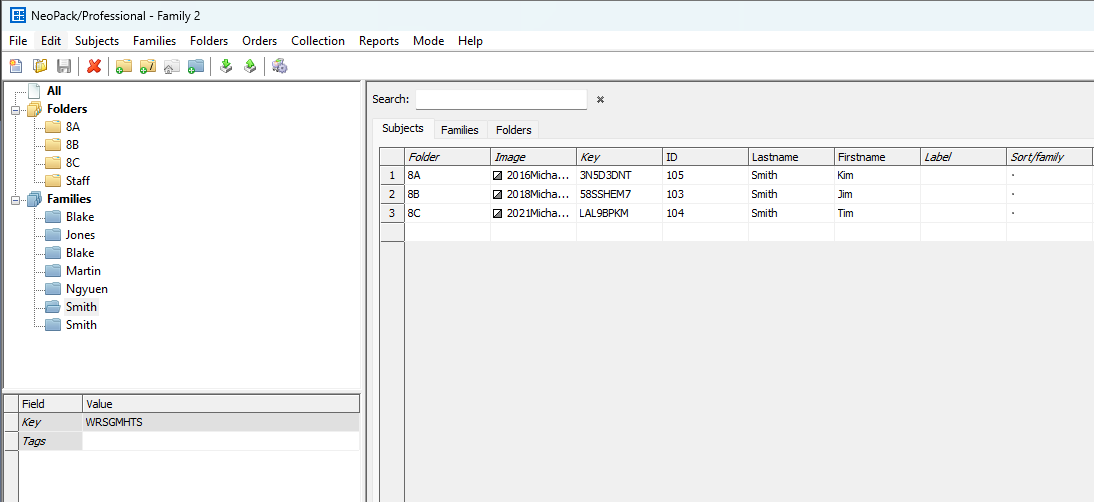This screenshot has width=1094, height=502.
Task: Open the Reports menu
Action: [x=379, y=41]
